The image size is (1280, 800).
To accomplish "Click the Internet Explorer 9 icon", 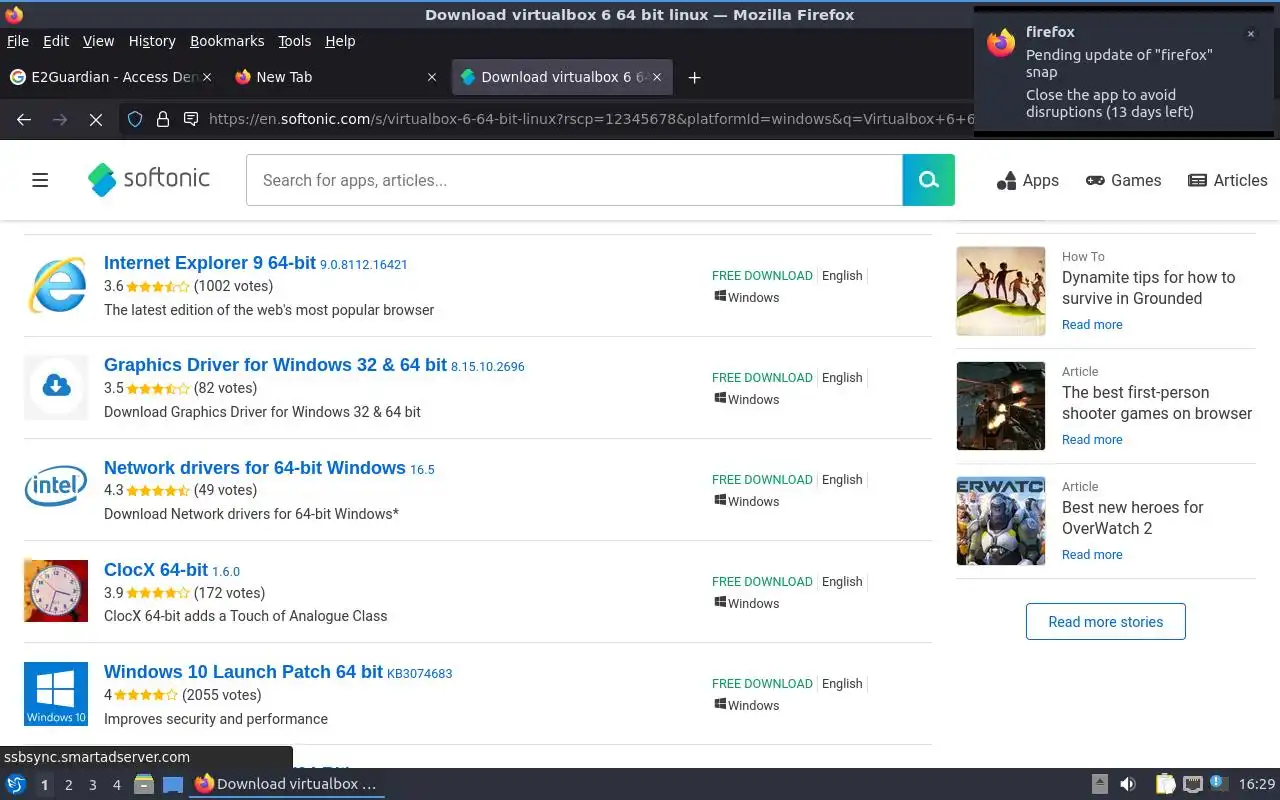I will click(56, 285).
